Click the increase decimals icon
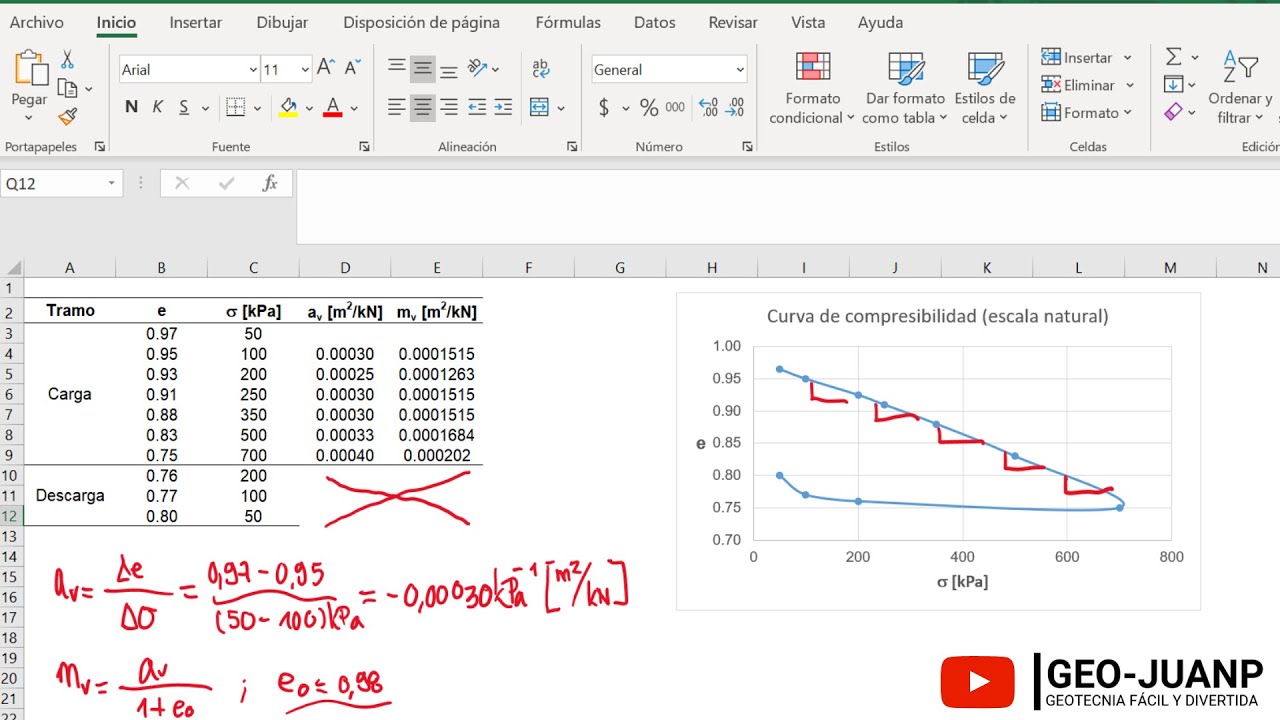Image resolution: width=1280 pixels, height=720 pixels. (x=709, y=107)
